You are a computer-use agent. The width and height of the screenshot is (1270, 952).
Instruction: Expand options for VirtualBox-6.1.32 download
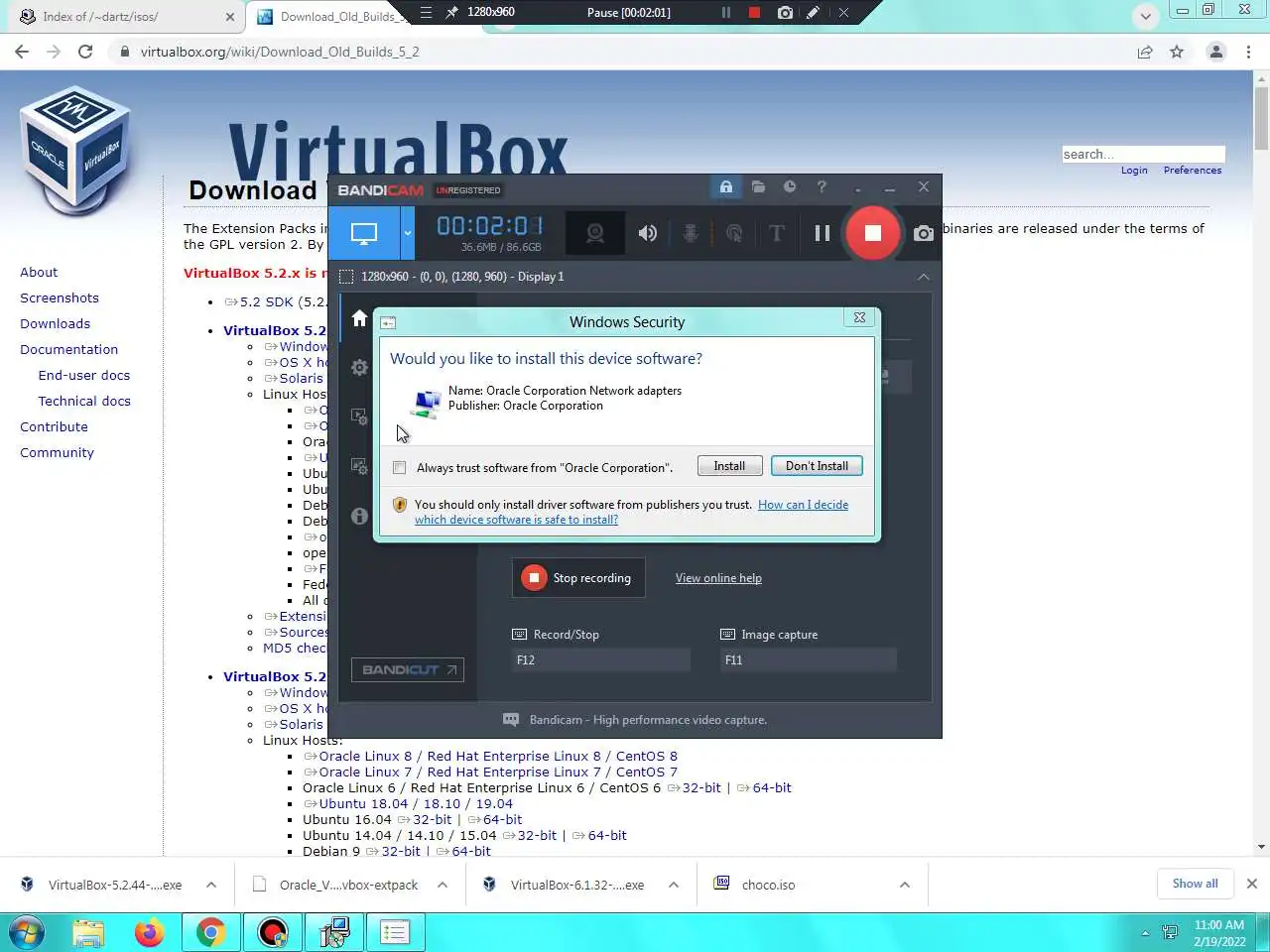tap(674, 885)
